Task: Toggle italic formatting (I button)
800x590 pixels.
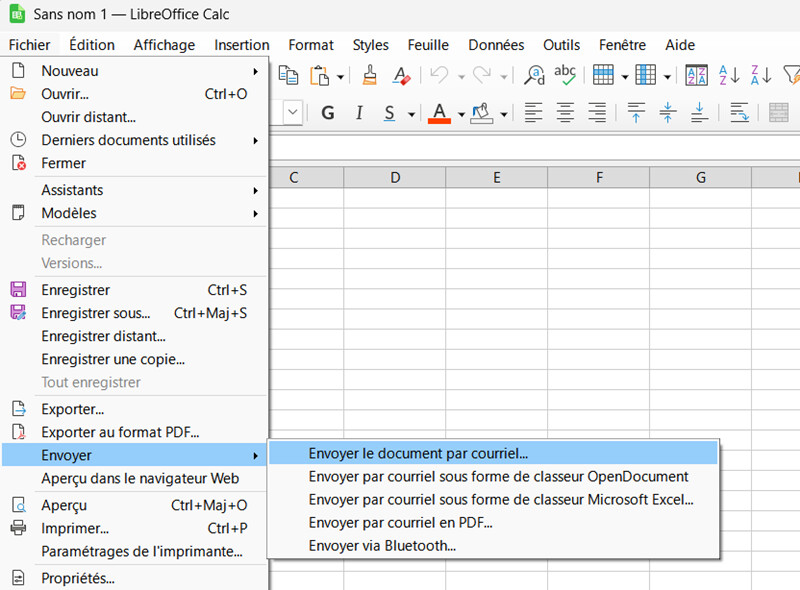Action: click(x=358, y=113)
